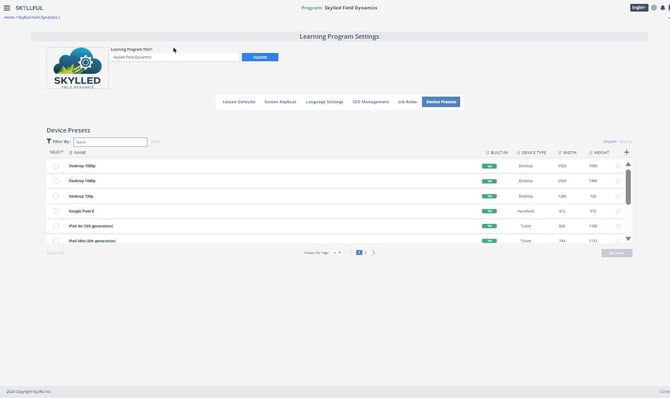Select the Desktop 1440p preset checkbox
Image resolution: width=670 pixels, height=398 pixels.
(x=56, y=181)
